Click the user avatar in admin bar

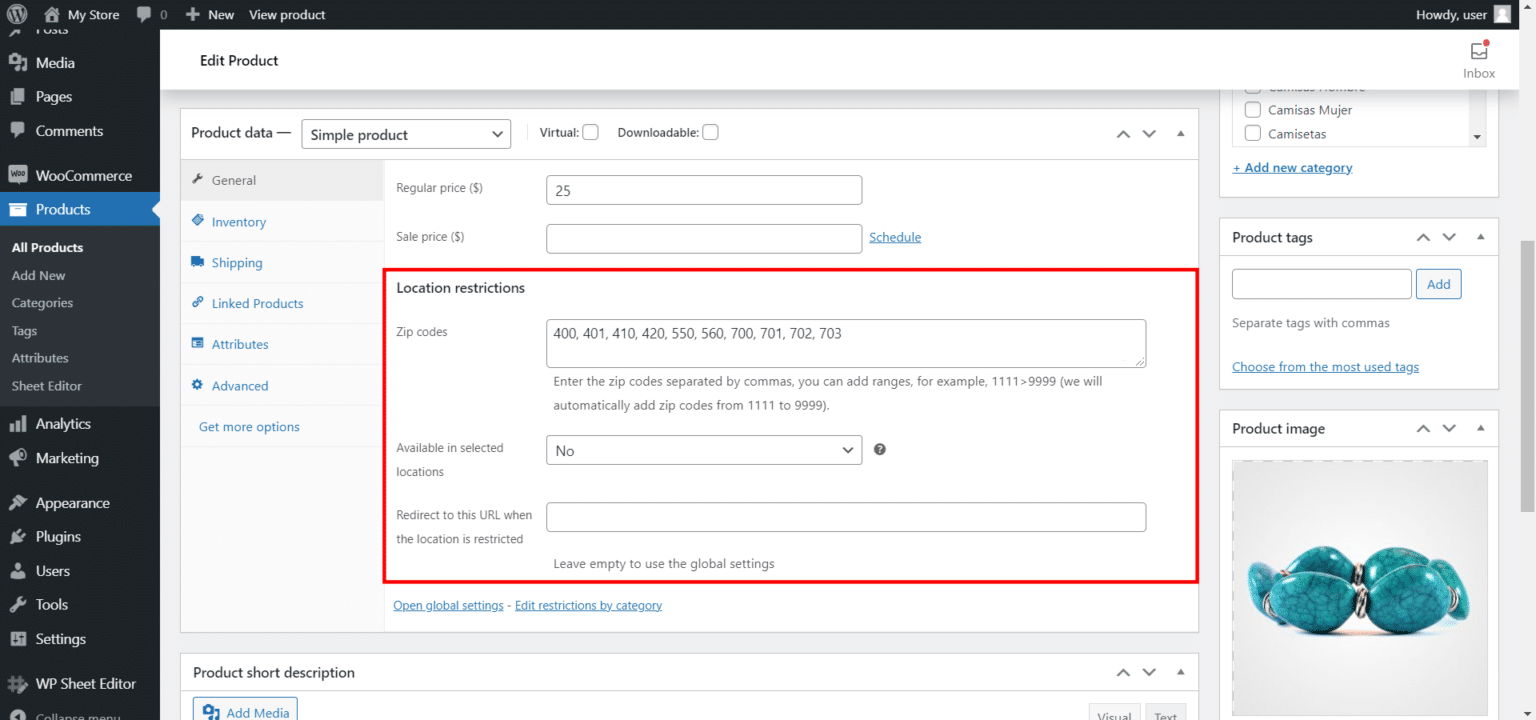[x=1502, y=14]
